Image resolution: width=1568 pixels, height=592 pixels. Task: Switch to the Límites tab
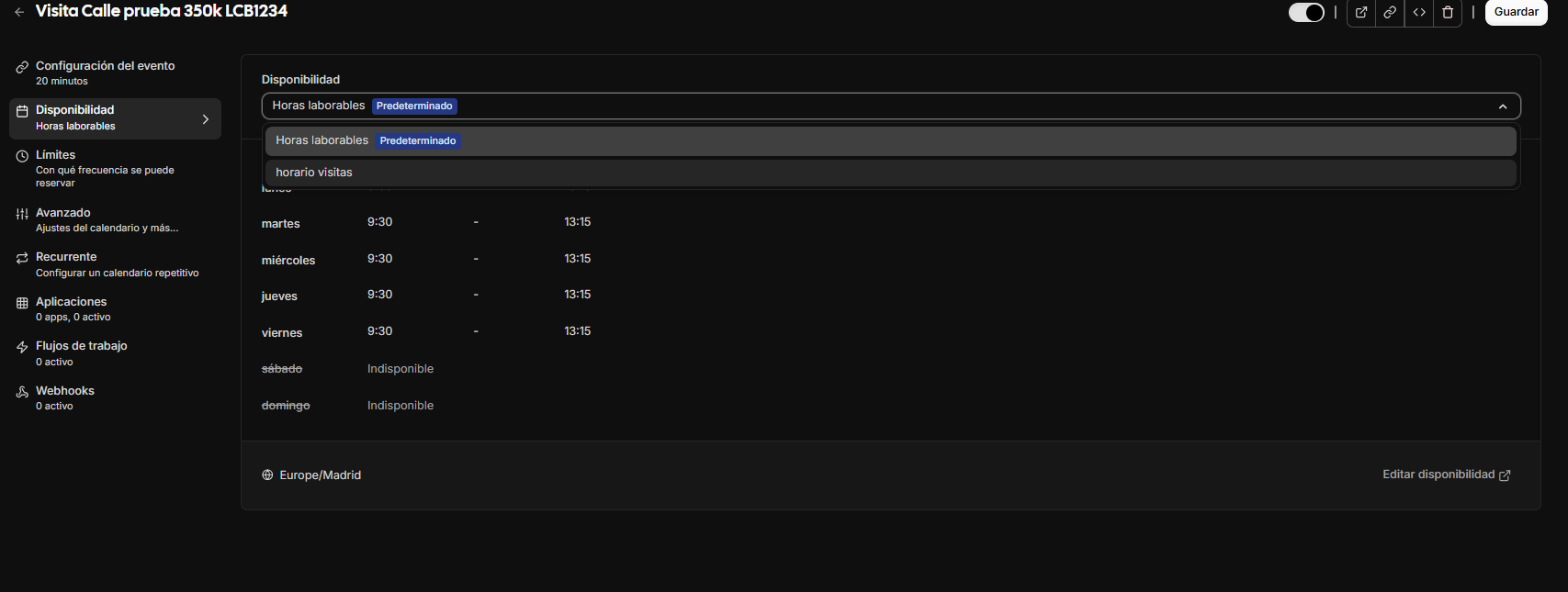point(56,155)
